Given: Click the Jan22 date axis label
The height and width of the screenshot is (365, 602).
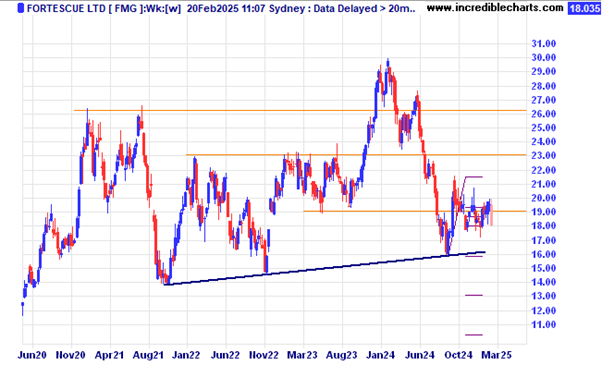Looking at the screenshot, I should coord(187,355).
